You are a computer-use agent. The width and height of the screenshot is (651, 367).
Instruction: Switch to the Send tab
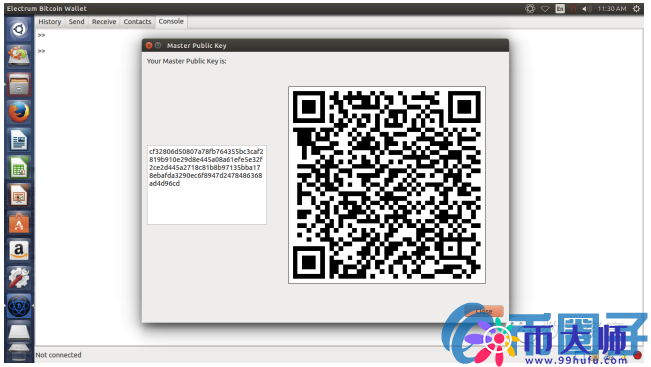tap(76, 22)
